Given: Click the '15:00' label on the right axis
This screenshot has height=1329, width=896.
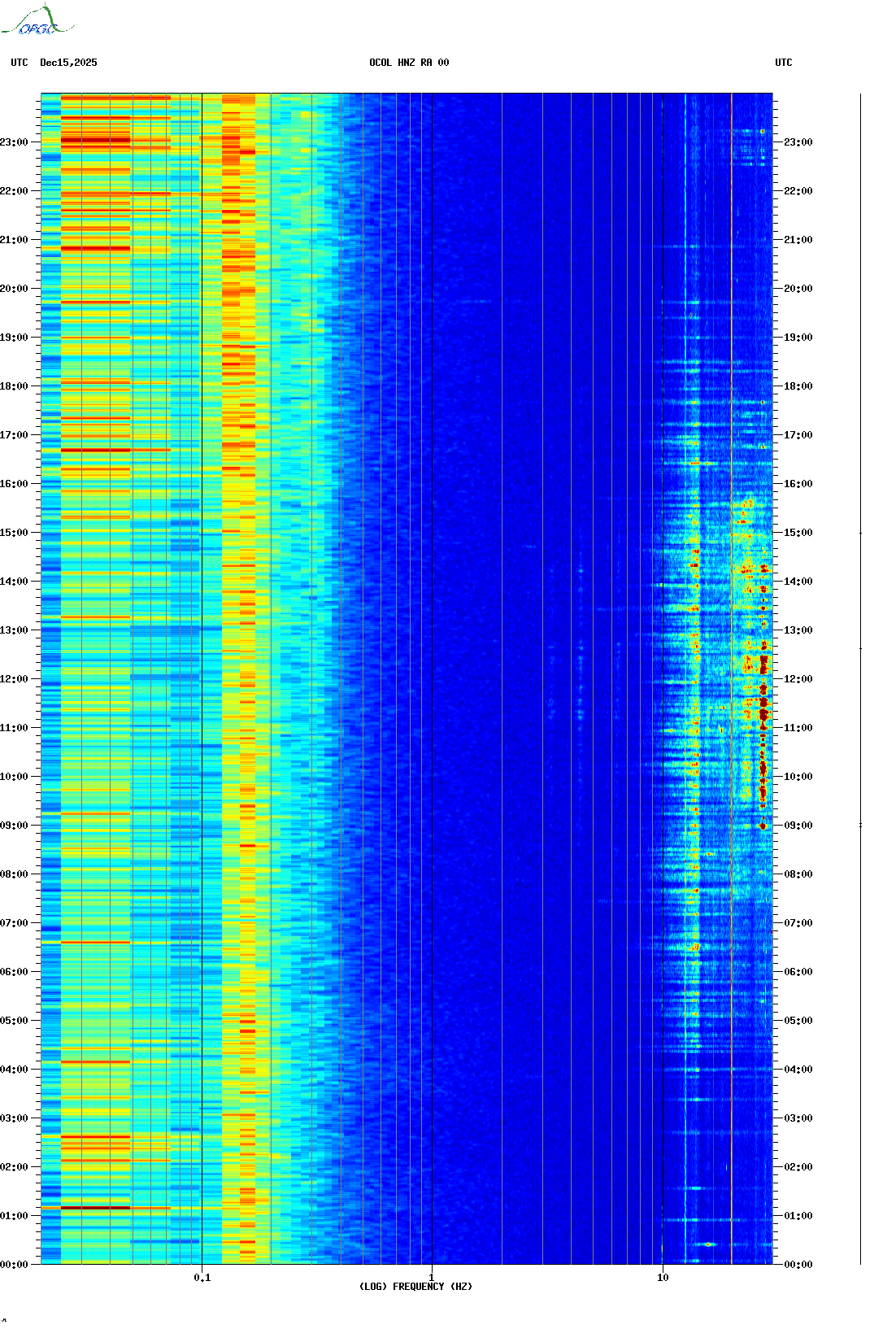Looking at the screenshot, I should [798, 533].
